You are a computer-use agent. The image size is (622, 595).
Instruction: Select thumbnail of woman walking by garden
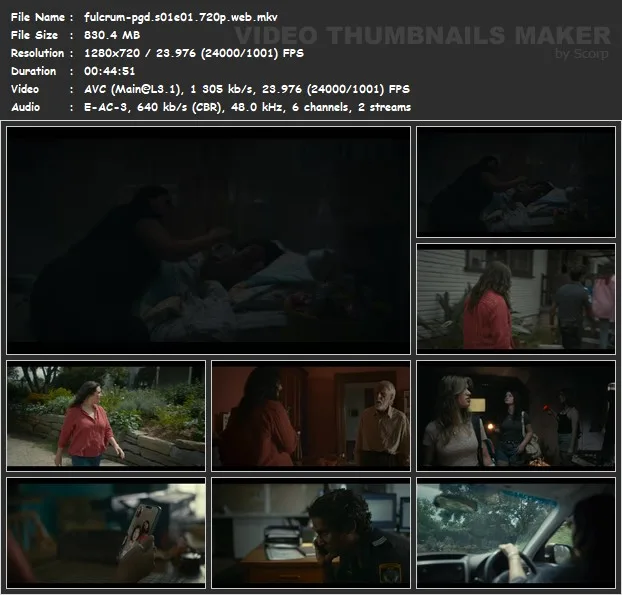(106, 415)
